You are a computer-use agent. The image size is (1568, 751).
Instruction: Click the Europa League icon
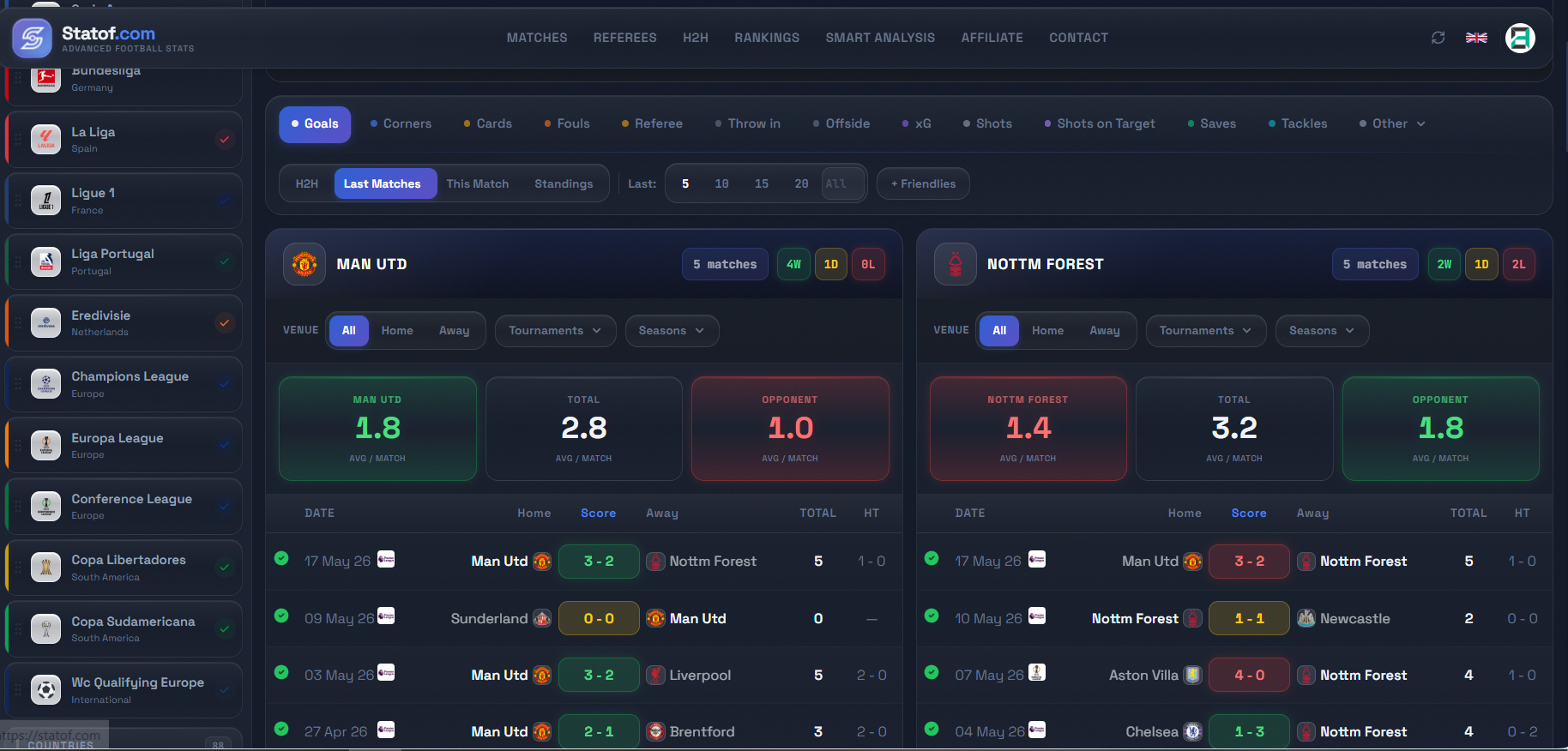pyautogui.click(x=46, y=445)
